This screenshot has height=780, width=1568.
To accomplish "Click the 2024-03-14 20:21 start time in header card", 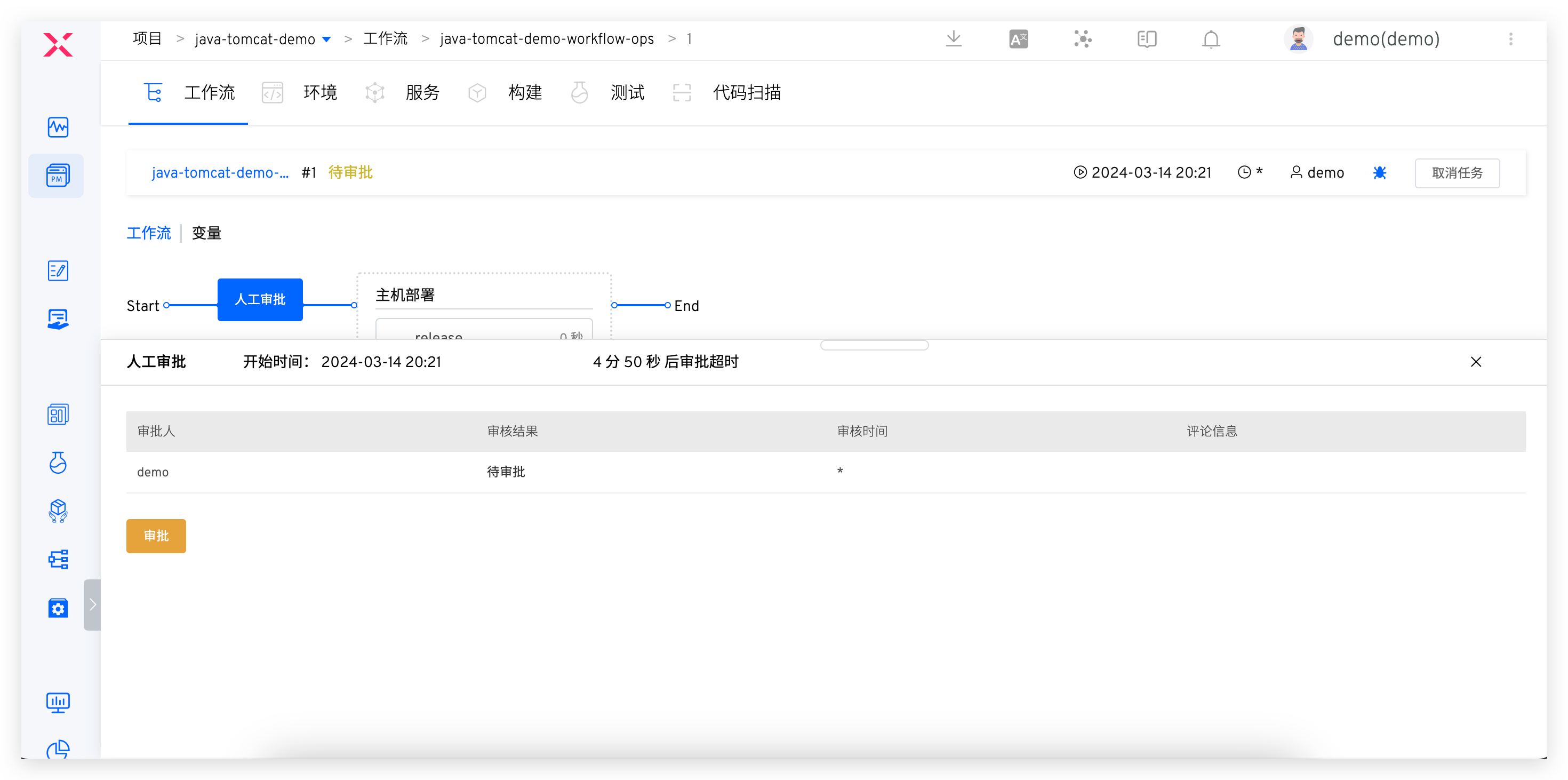I will click(x=1142, y=173).
